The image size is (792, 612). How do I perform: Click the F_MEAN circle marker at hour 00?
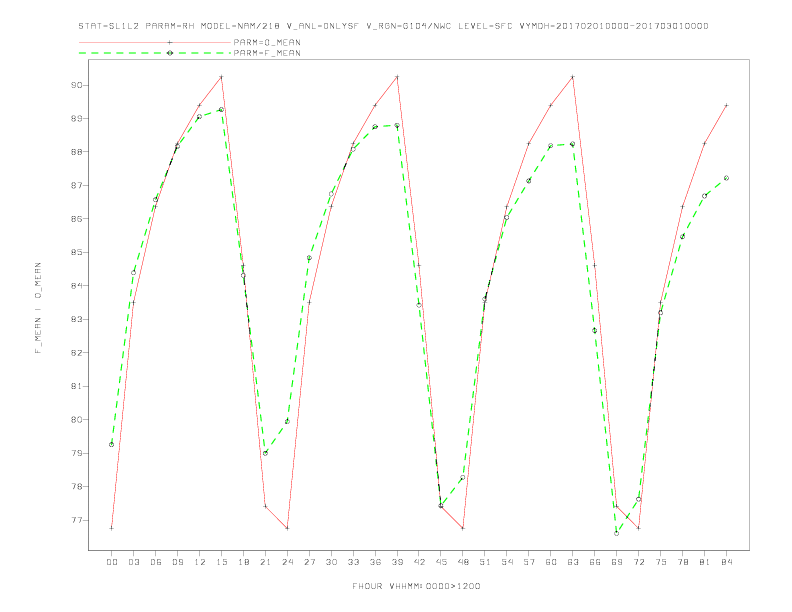point(112,445)
